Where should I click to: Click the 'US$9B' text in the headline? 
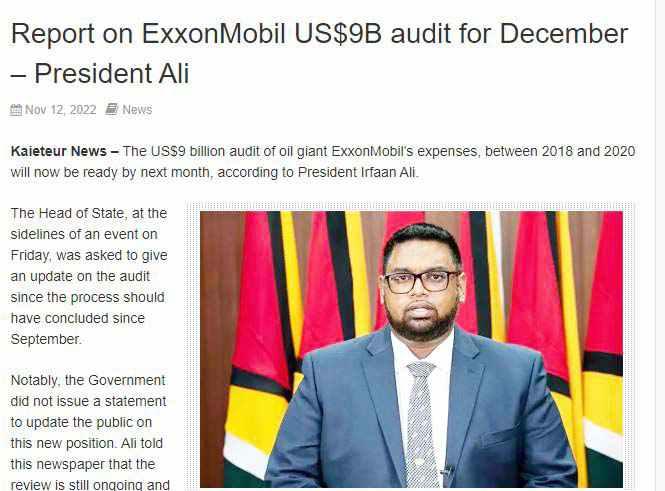tap(338, 33)
